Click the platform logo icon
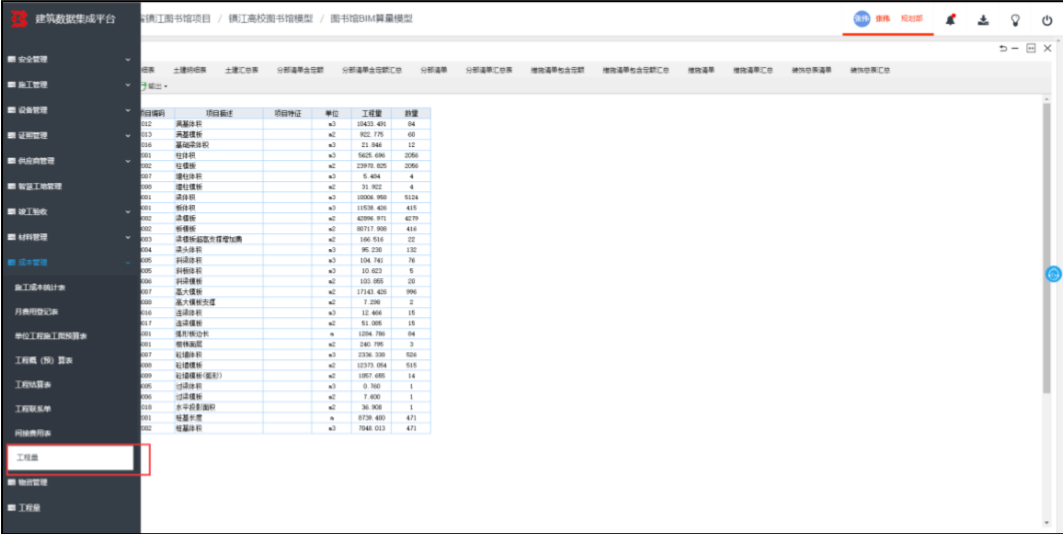 click(20, 18)
